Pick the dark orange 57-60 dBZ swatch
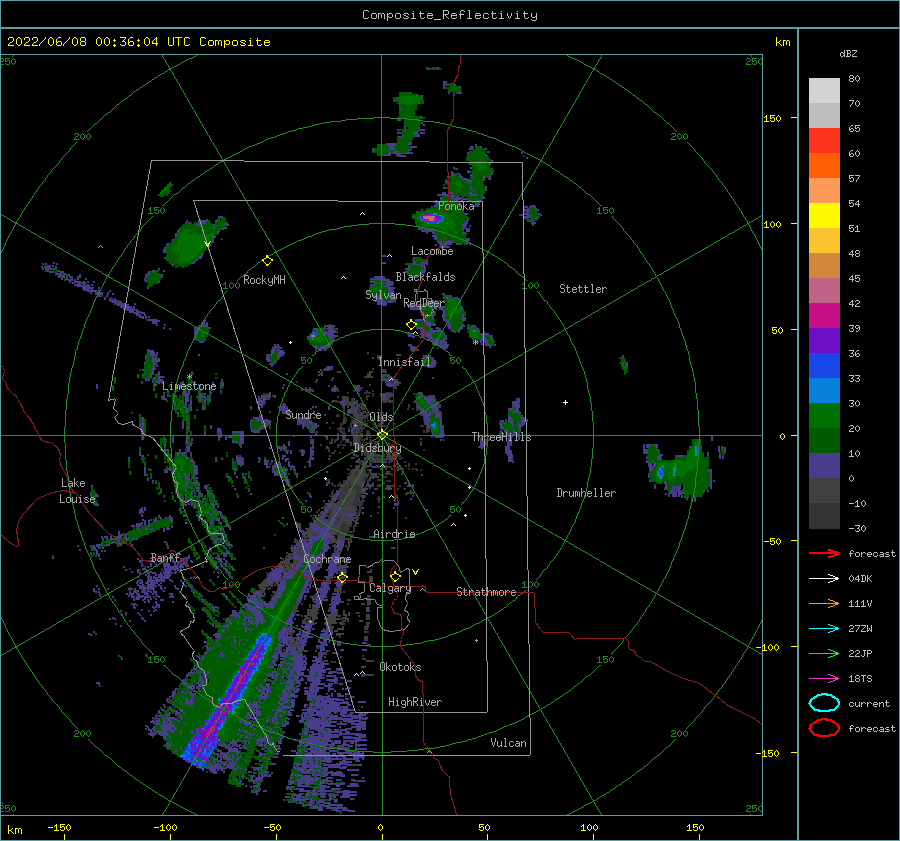The image size is (900, 841). pyautogui.click(x=824, y=165)
